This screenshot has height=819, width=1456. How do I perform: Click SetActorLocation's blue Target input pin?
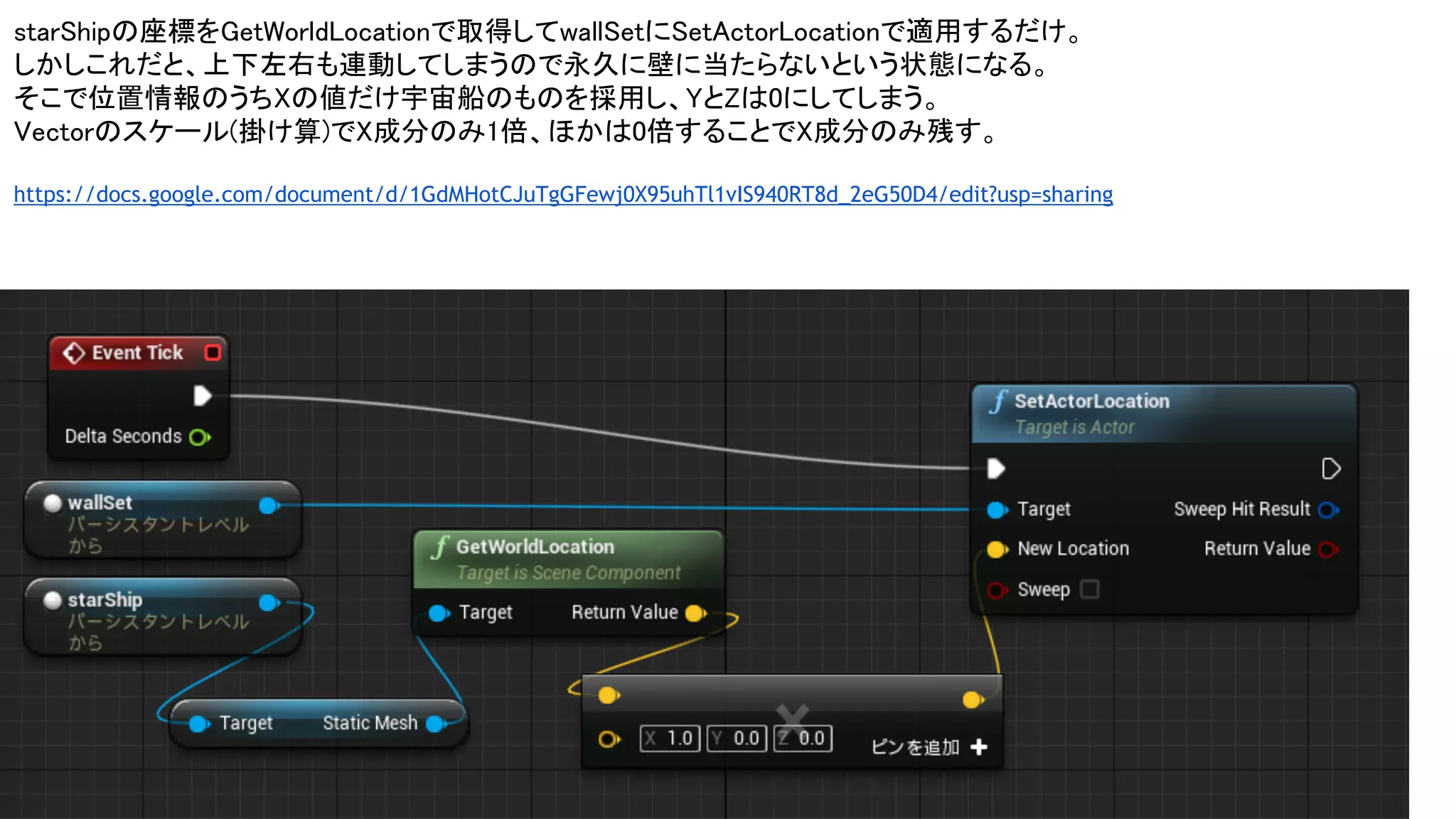coord(997,510)
